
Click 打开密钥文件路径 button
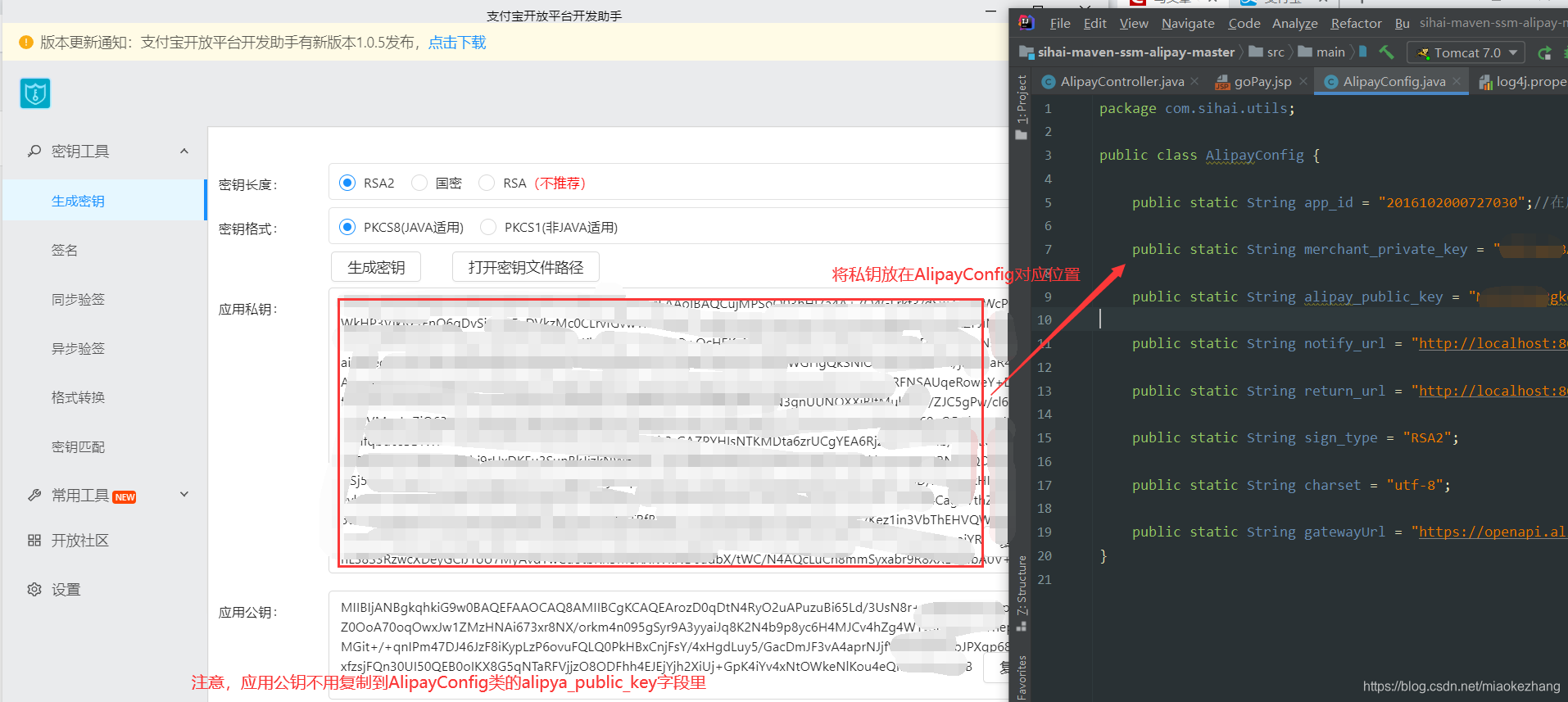pyautogui.click(x=526, y=267)
